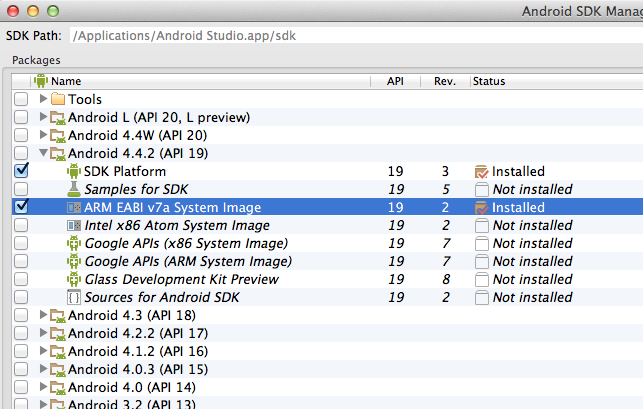Image resolution: width=643 pixels, height=409 pixels.
Task: Uncheck the ARM EABI v7a System Image checkbox
Action: (x=21, y=207)
